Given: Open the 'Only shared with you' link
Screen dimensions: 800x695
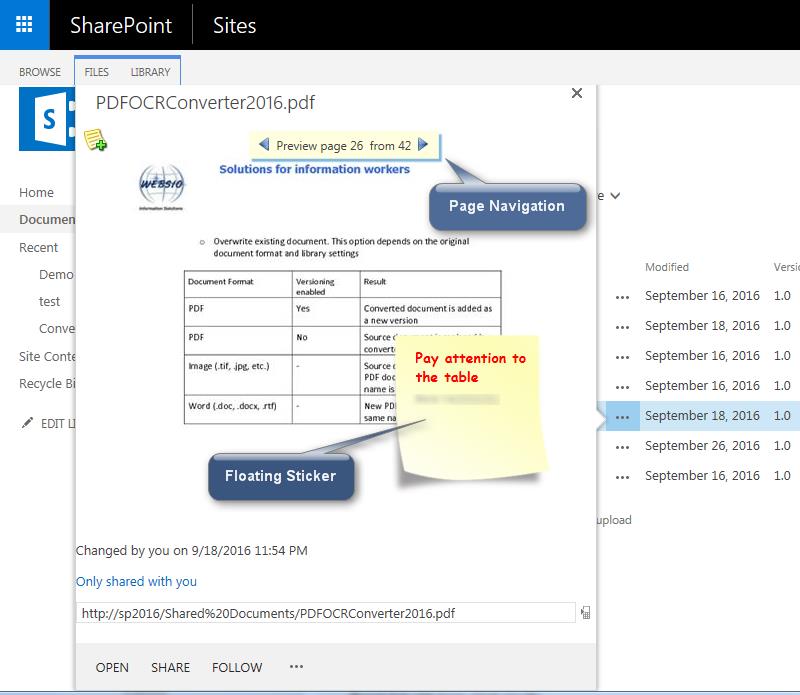Looking at the screenshot, I should pos(136,581).
